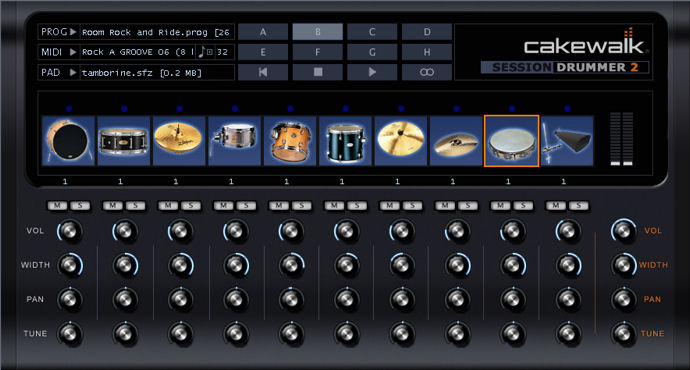Screen dimensions: 690x370
Task: Select pattern slot E
Action: tap(263, 52)
